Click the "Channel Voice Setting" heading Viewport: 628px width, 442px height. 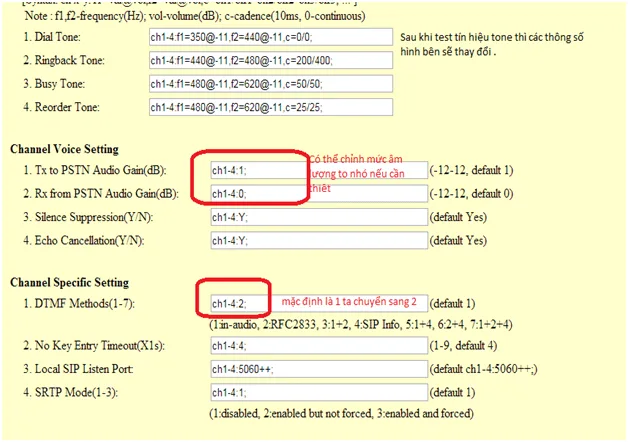click(x=64, y=149)
